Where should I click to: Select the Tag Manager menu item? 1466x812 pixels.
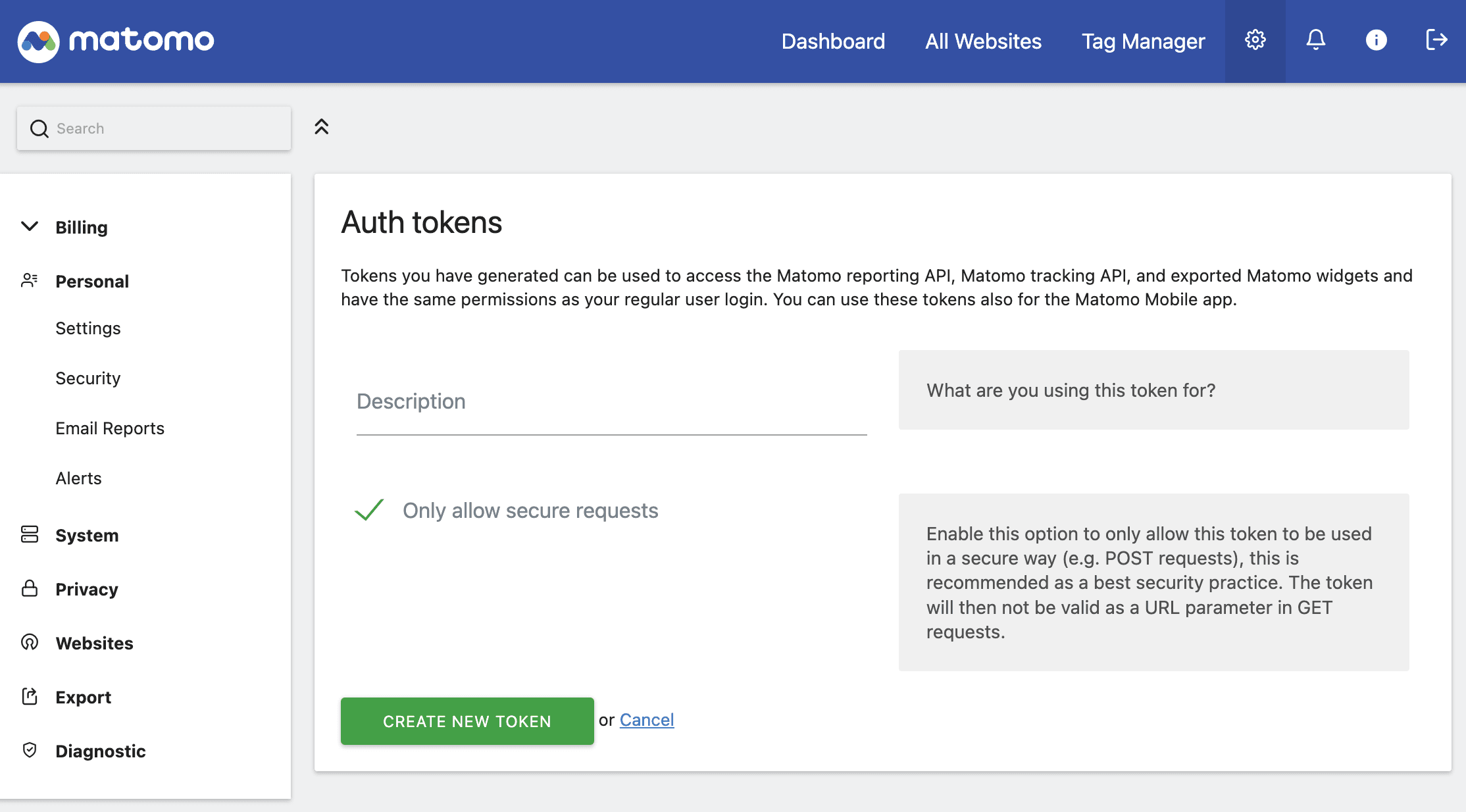coord(1144,41)
